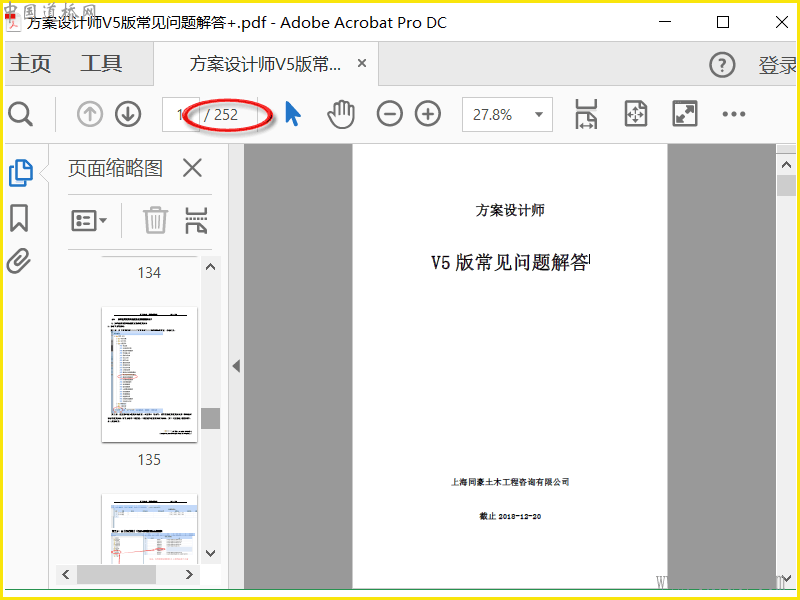Maximize the Acrobat window
800x600 pixels.
pos(722,22)
